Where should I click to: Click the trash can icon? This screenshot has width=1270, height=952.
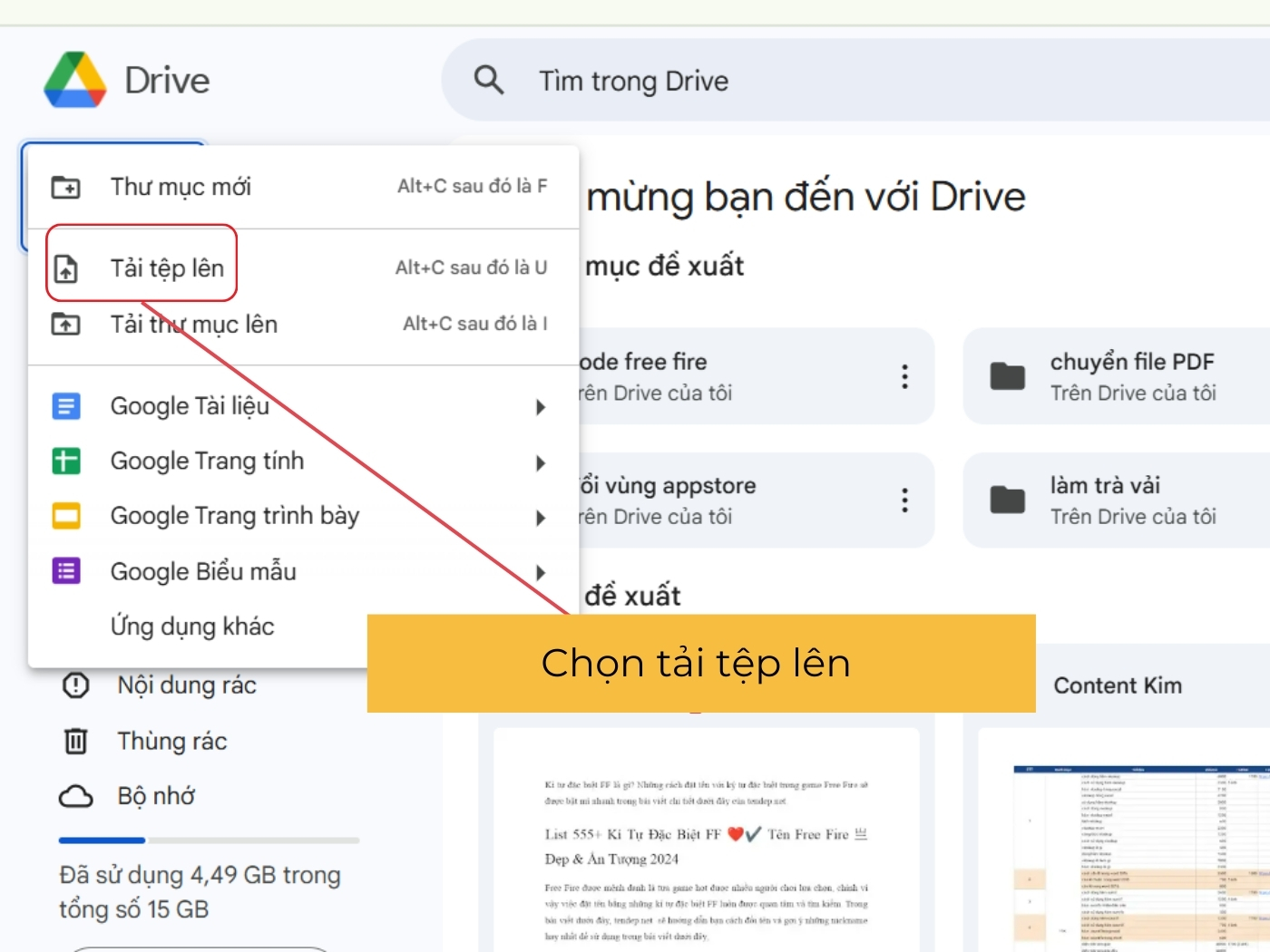[x=75, y=741]
